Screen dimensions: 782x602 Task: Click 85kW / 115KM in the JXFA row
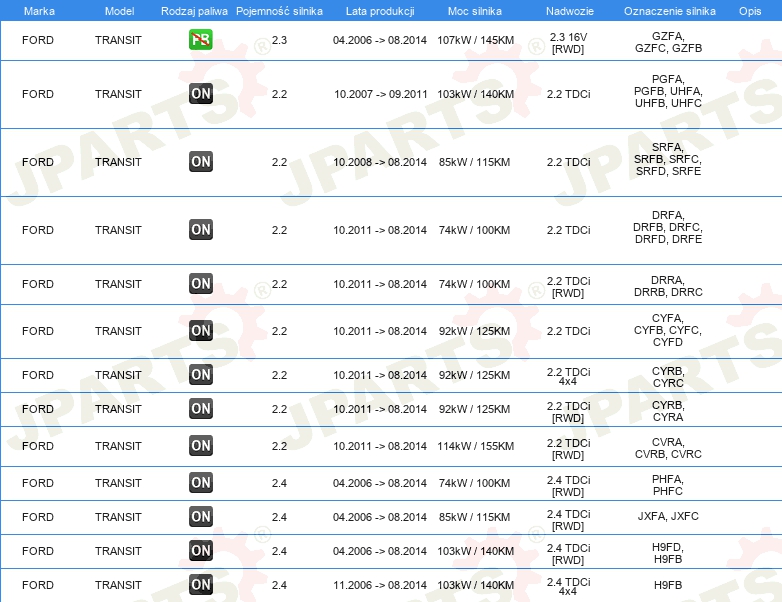[474, 517]
